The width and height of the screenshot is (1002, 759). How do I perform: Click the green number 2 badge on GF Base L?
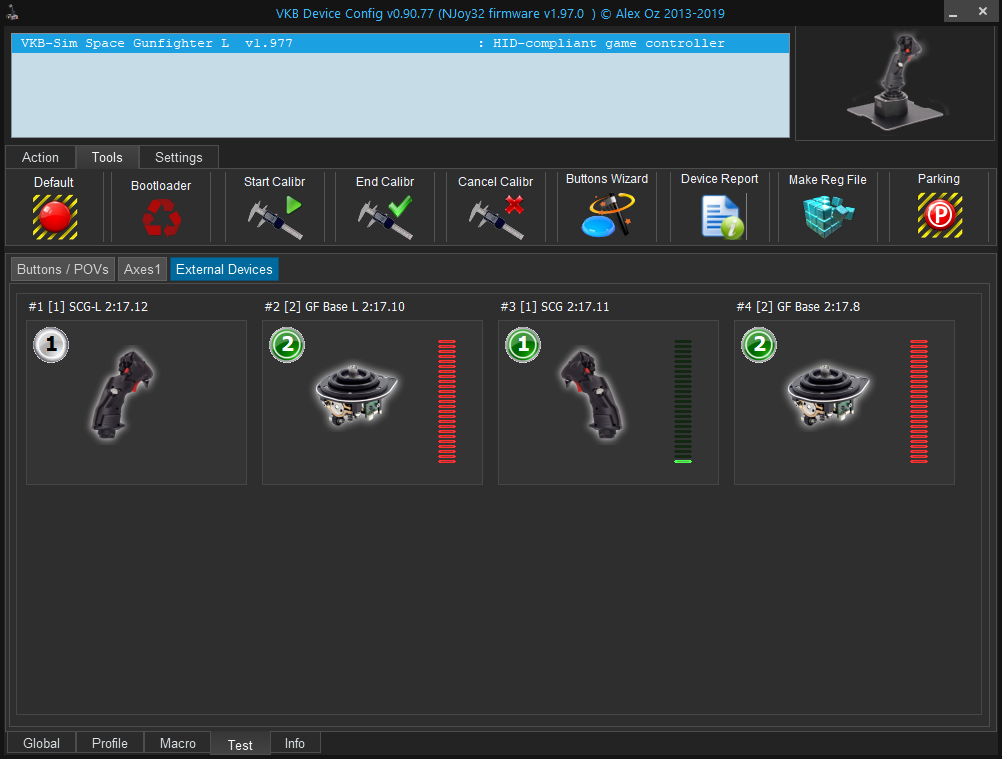click(287, 345)
